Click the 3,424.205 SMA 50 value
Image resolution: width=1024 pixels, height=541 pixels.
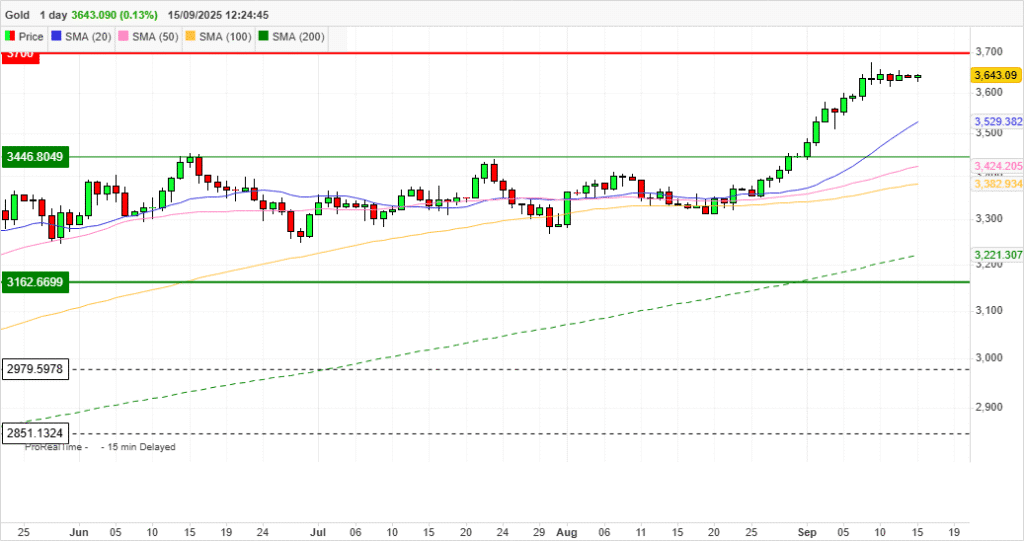[x=997, y=166]
